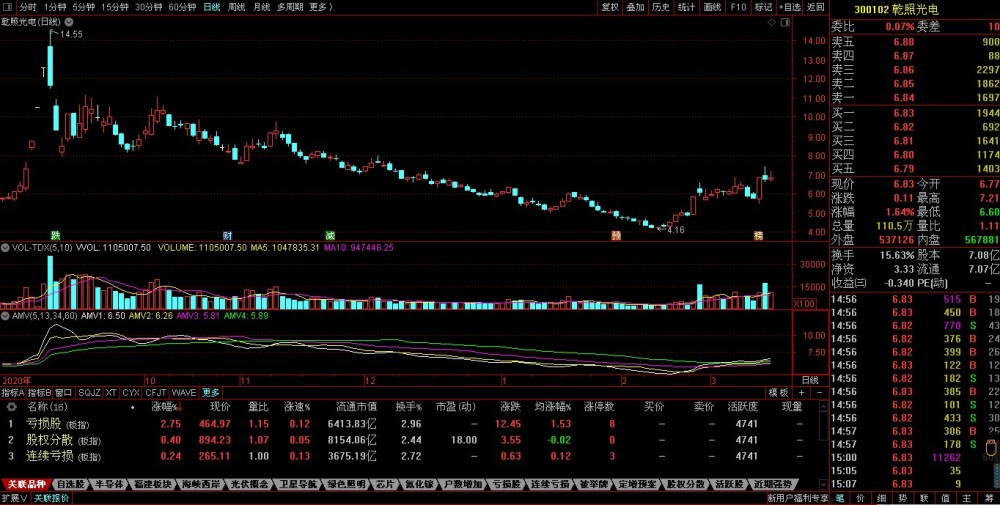This screenshot has width=1000, height=505.
Task: Zoom in chart with plus button
Action: 802,392
